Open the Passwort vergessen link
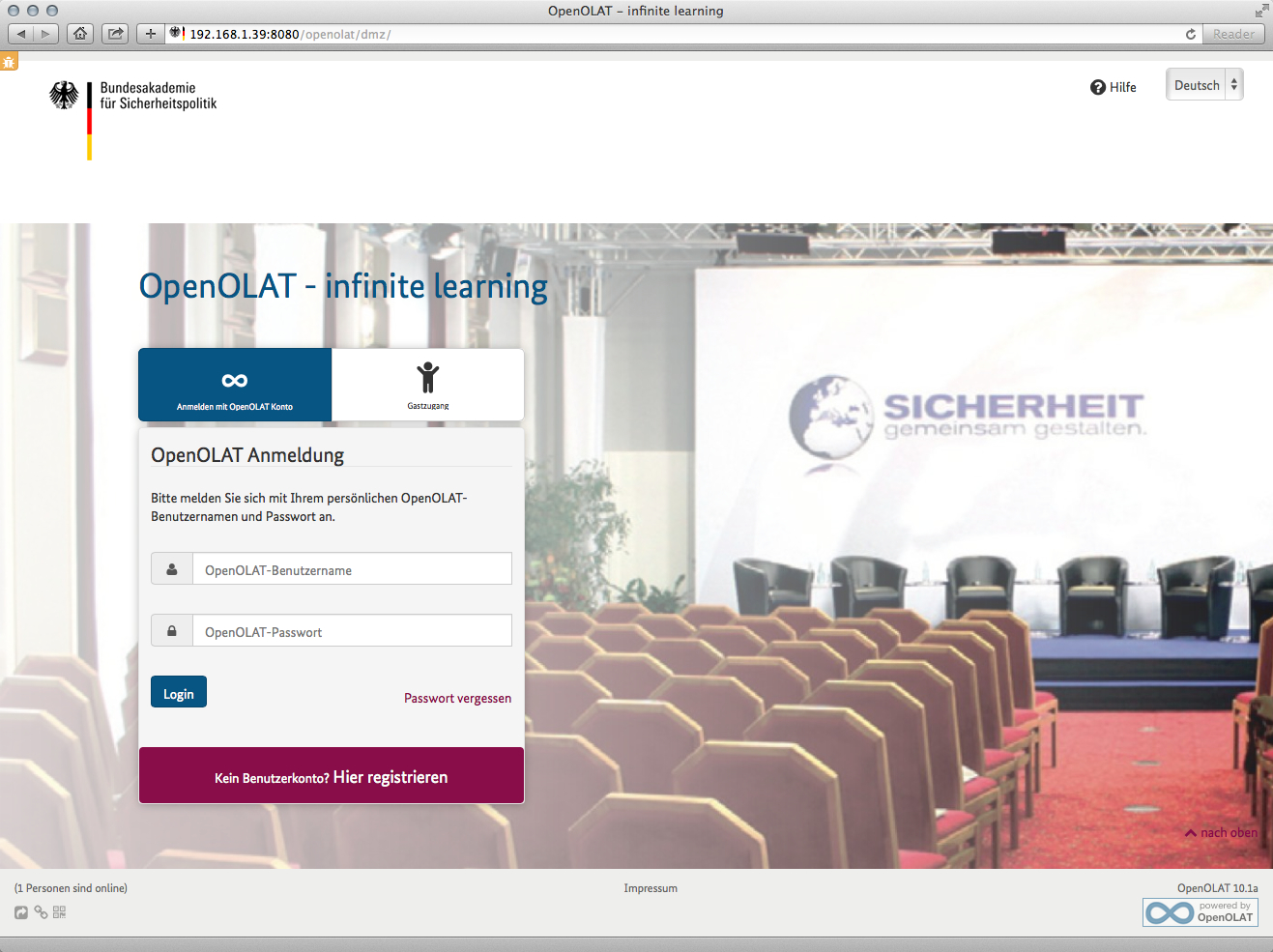 pos(458,698)
